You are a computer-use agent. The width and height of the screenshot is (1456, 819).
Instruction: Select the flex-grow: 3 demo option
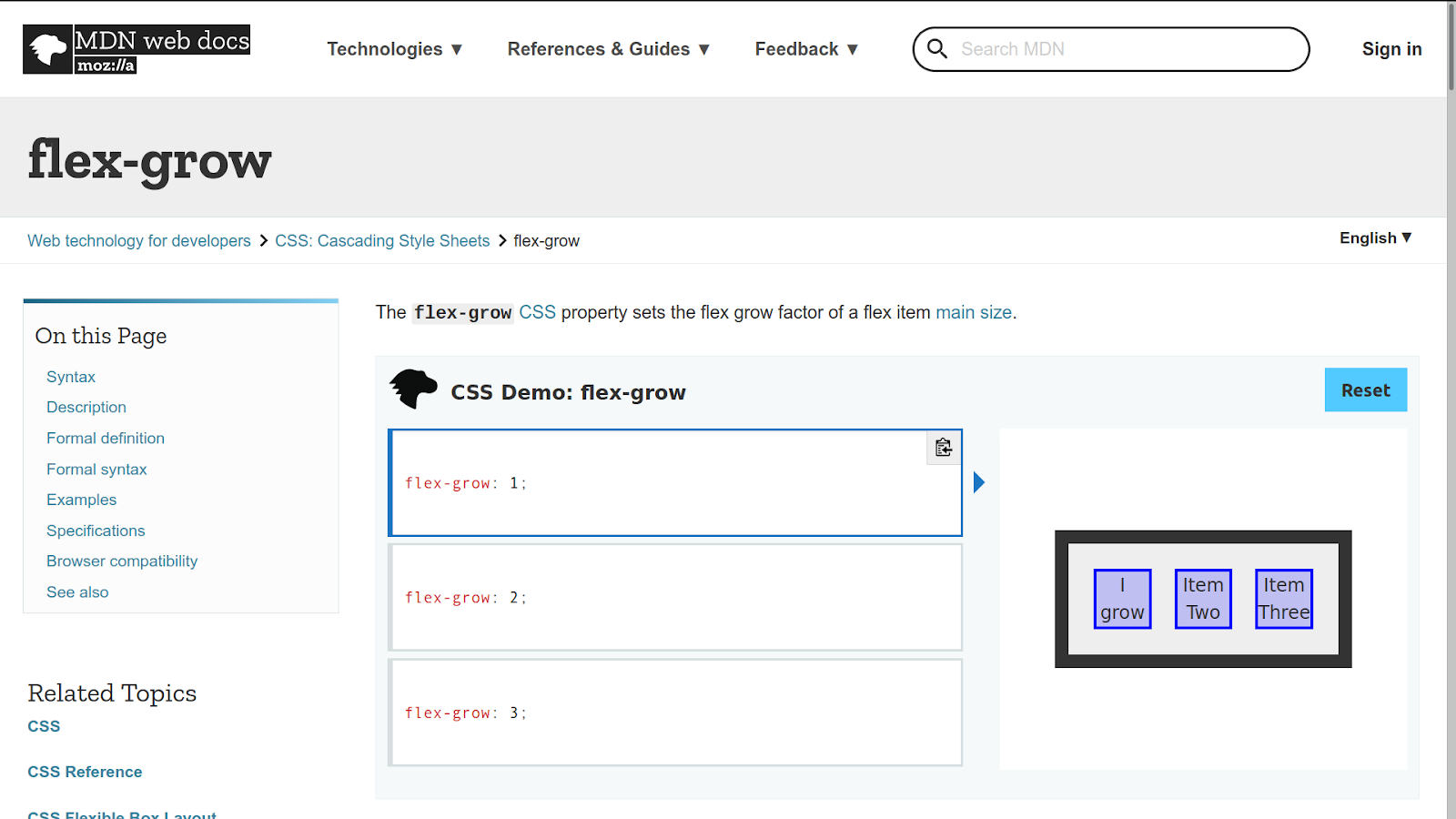(x=675, y=712)
